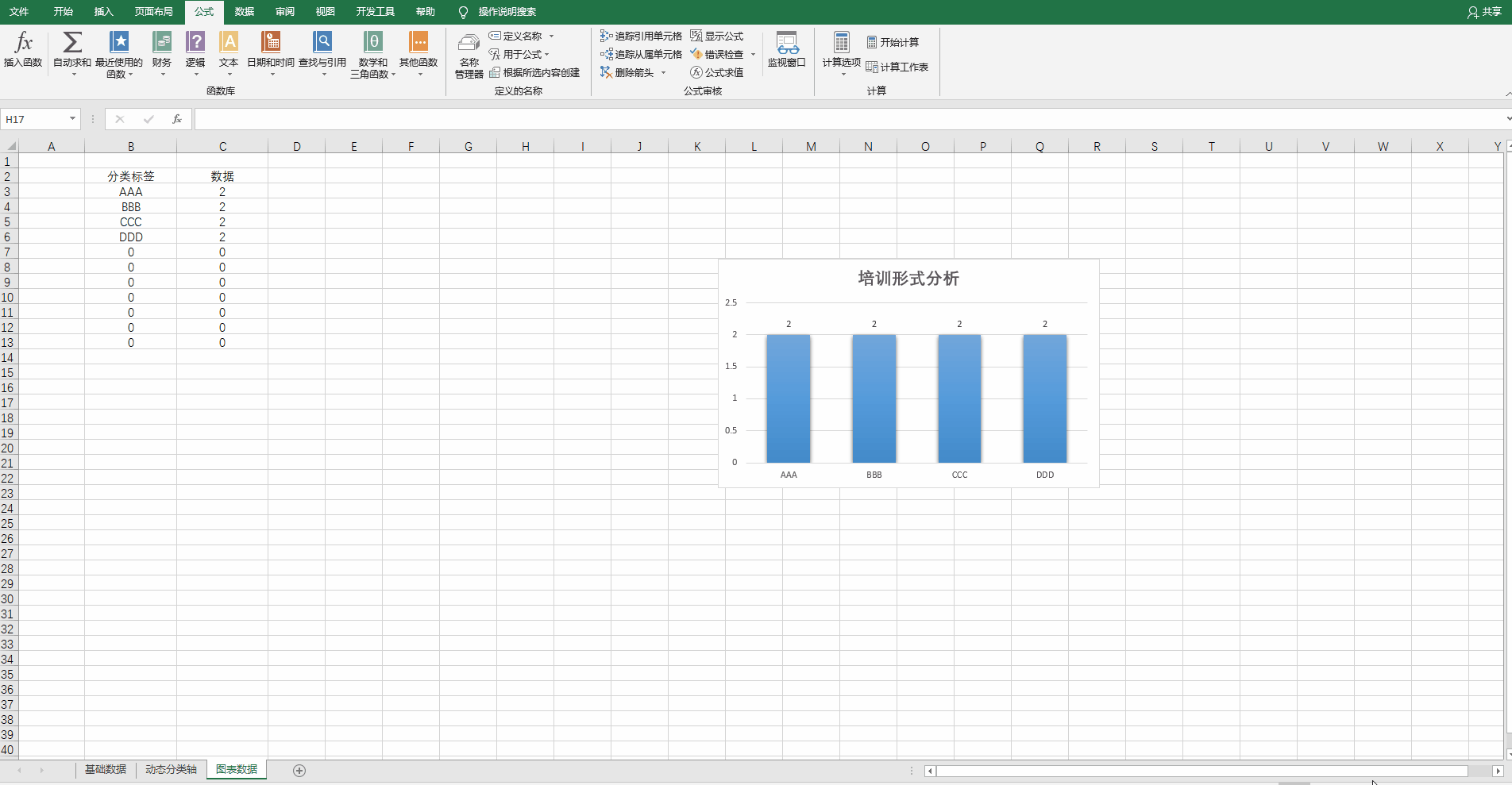Open More Functions (其他函数) menu
Viewport: 1512px width, 785px height.
coord(418,54)
